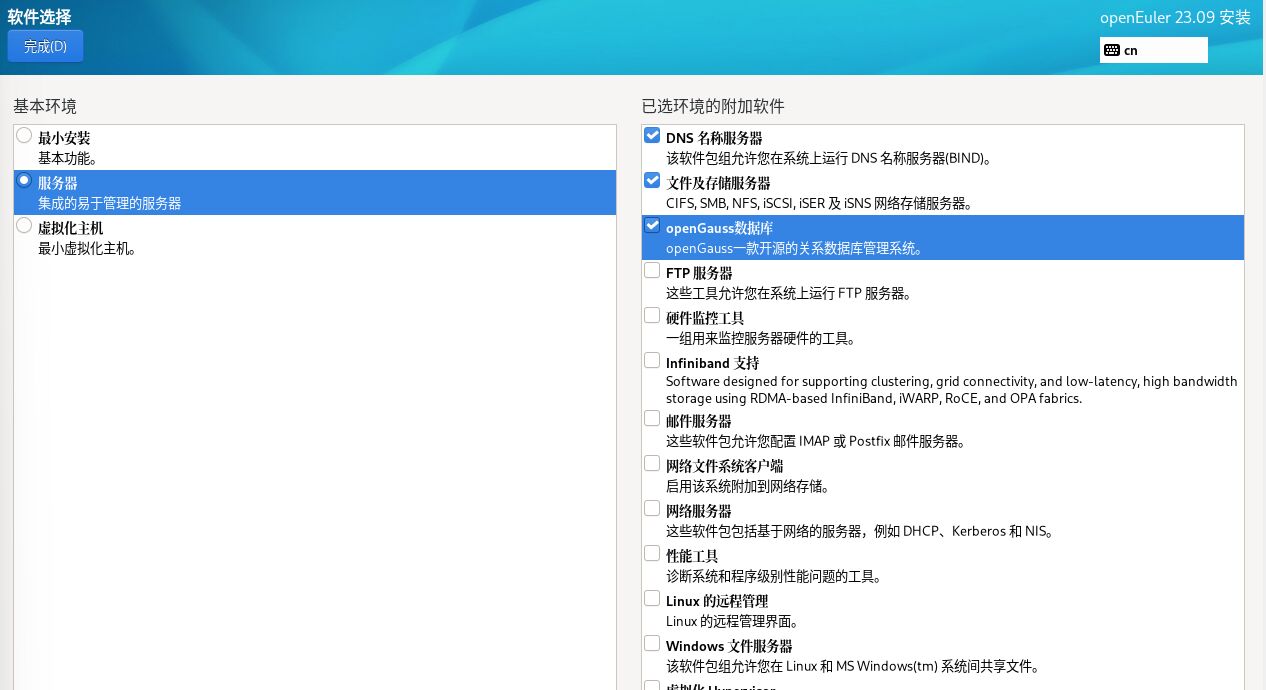Select the 服务器 environment radio button
Screen dimensions: 1266x690
pyautogui.click(x=24, y=181)
